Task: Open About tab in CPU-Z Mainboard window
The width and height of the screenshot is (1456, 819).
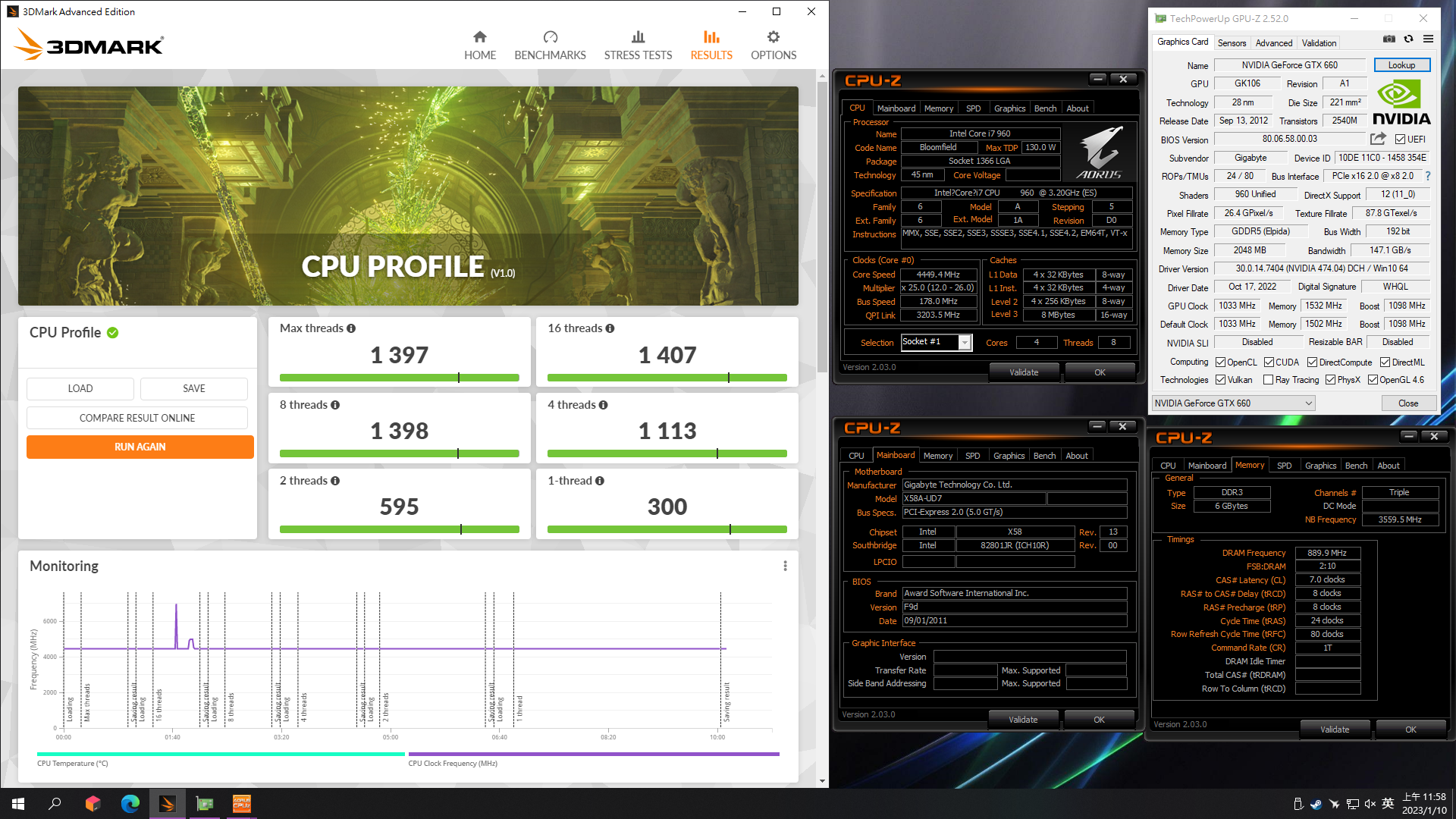Action: tap(1076, 456)
